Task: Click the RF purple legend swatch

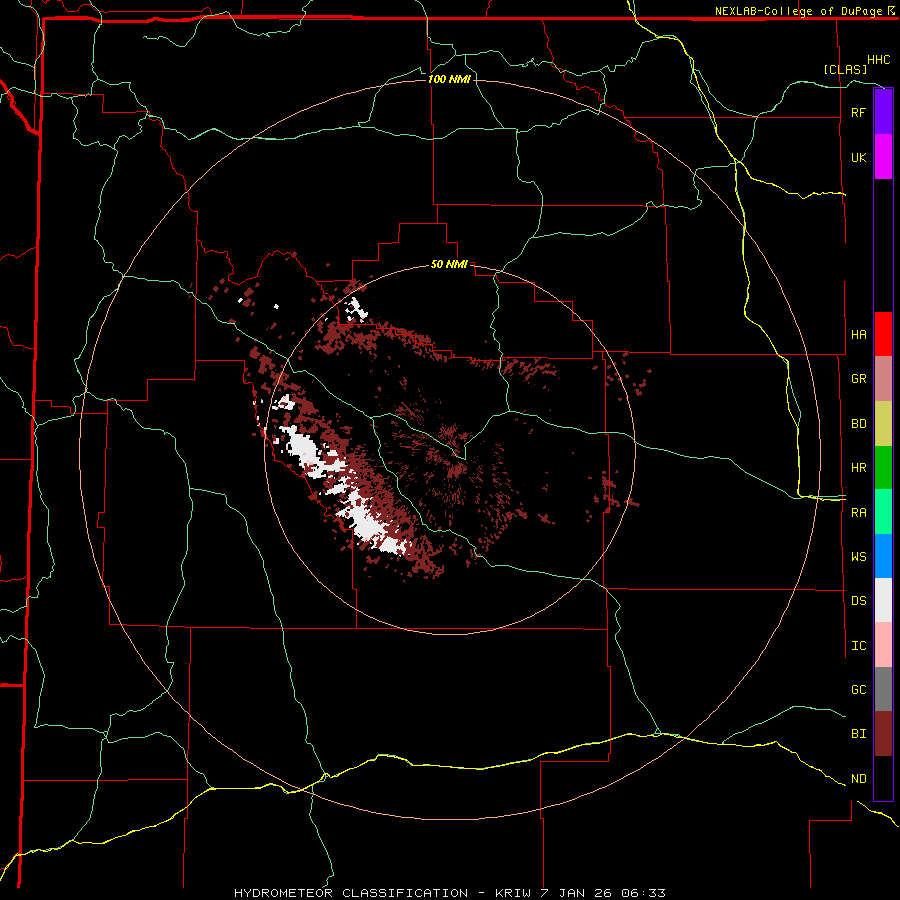Action: 883,112
